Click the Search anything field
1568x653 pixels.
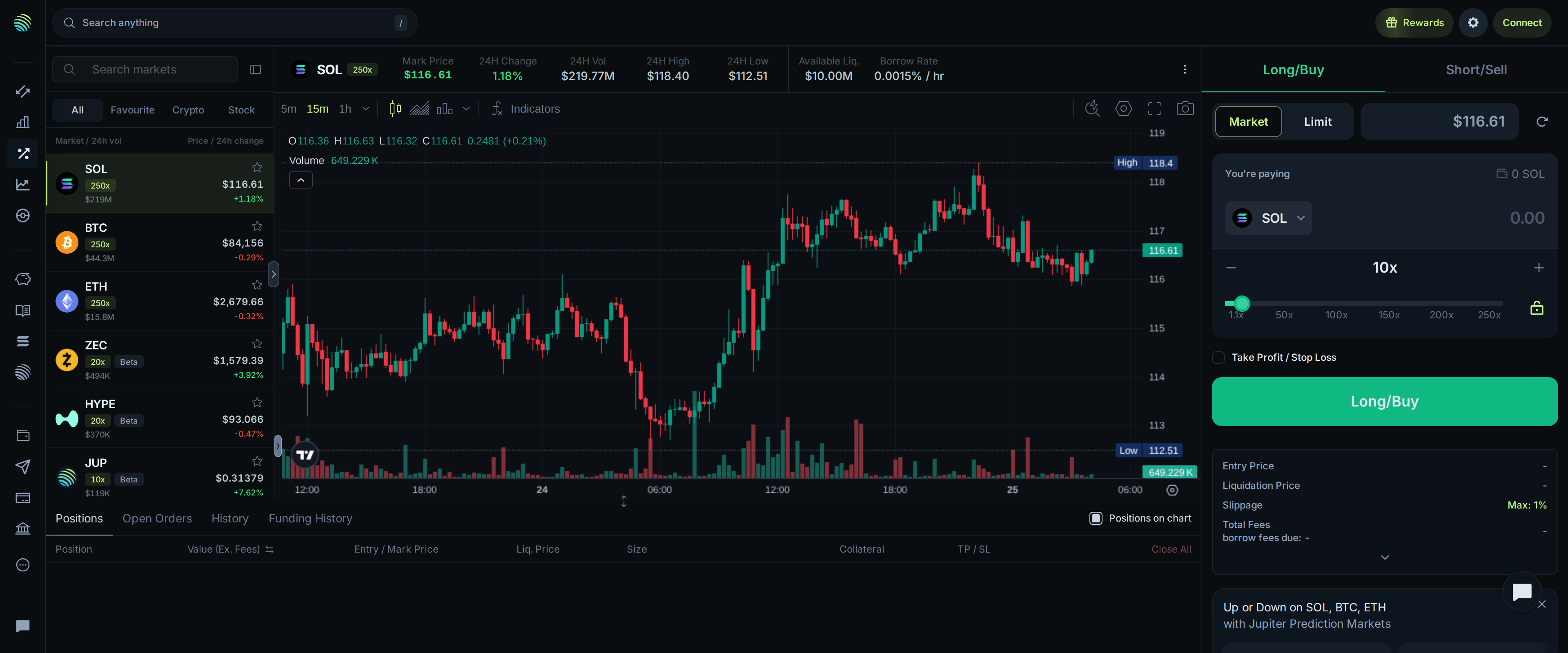235,22
